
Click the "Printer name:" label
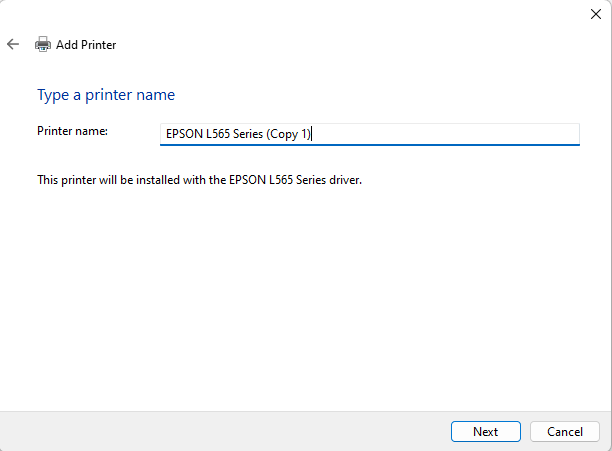tap(72, 131)
